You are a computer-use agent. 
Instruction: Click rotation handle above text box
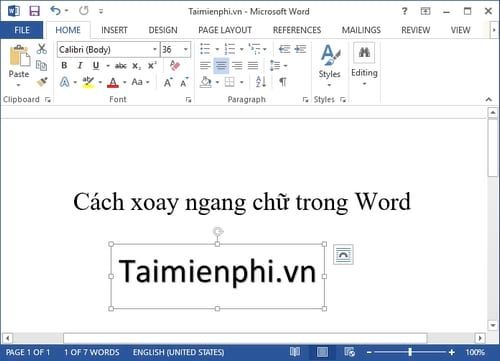tap(218, 231)
